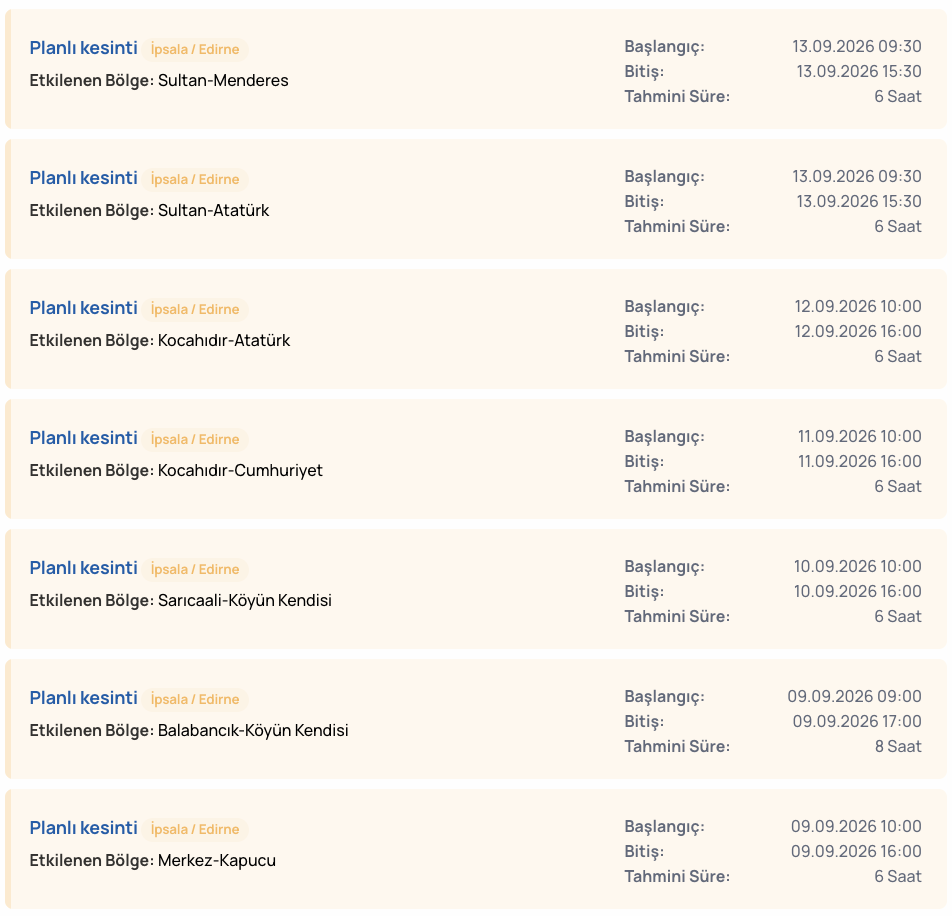Image resolution: width=952 pixels, height=916 pixels.
Task: Open Planlı kesinti for Balabancık-Köyün Kendisi
Action: pyautogui.click(x=84, y=697)
